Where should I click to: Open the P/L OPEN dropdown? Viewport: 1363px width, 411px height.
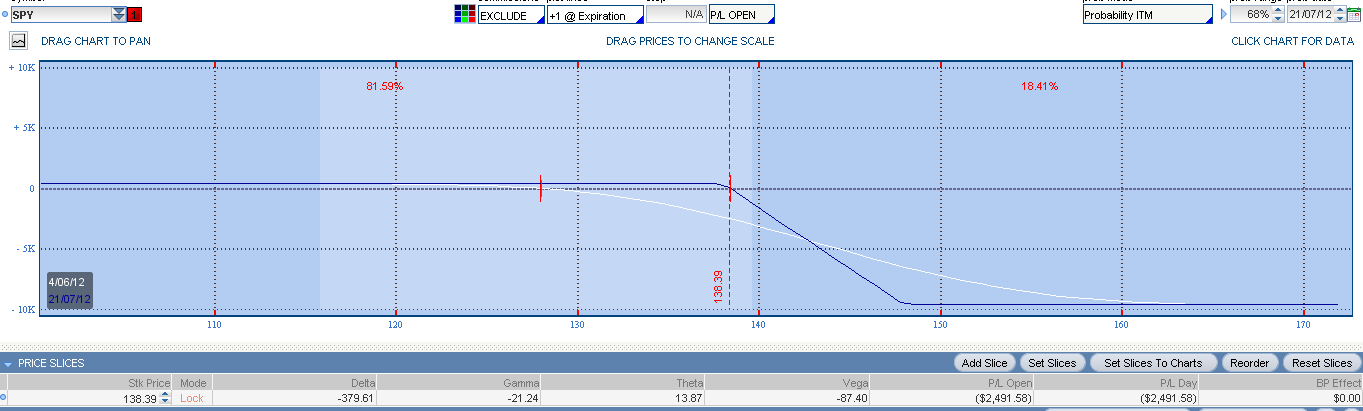click(741, 15)
